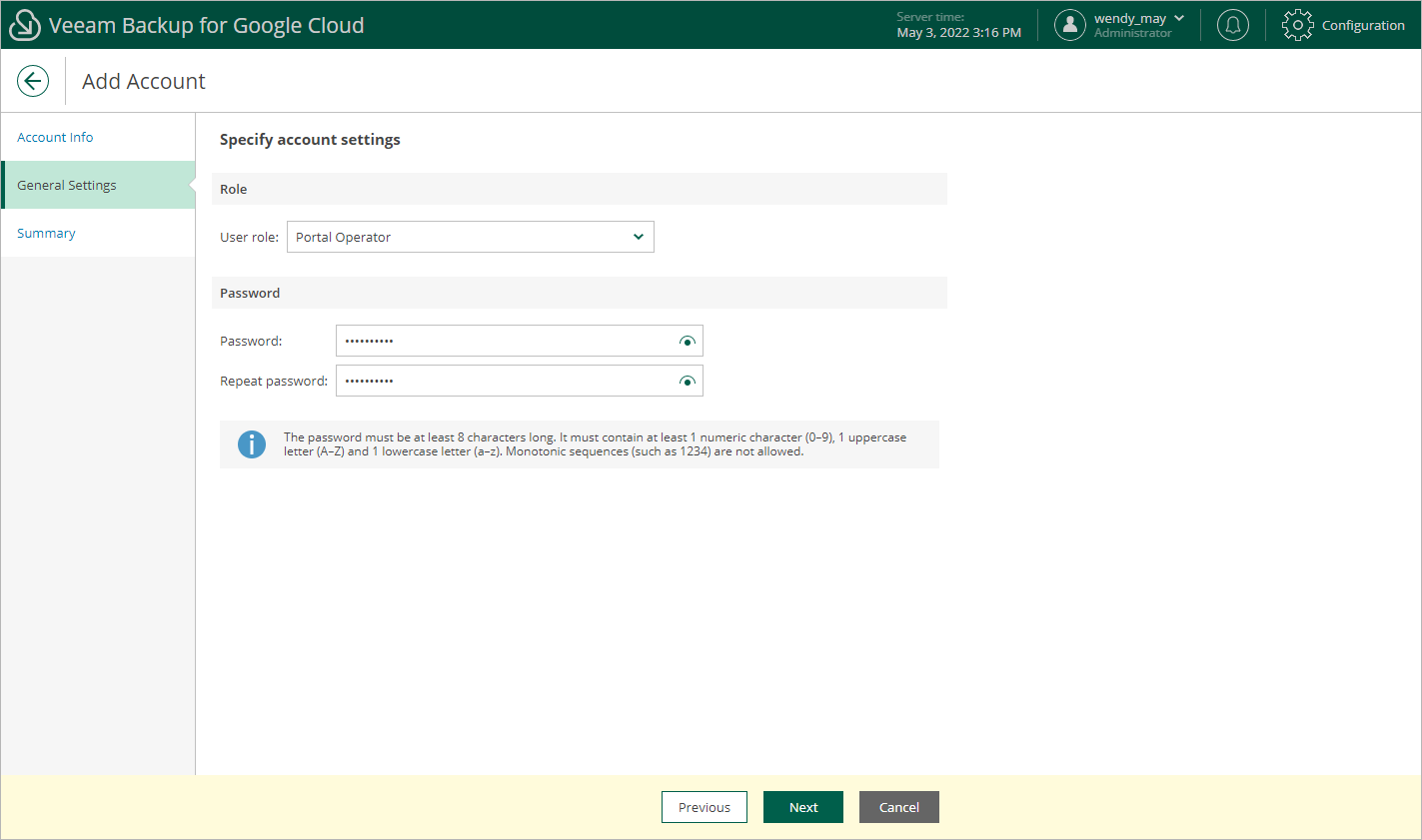Click the password requirements info text

point(596,444)
